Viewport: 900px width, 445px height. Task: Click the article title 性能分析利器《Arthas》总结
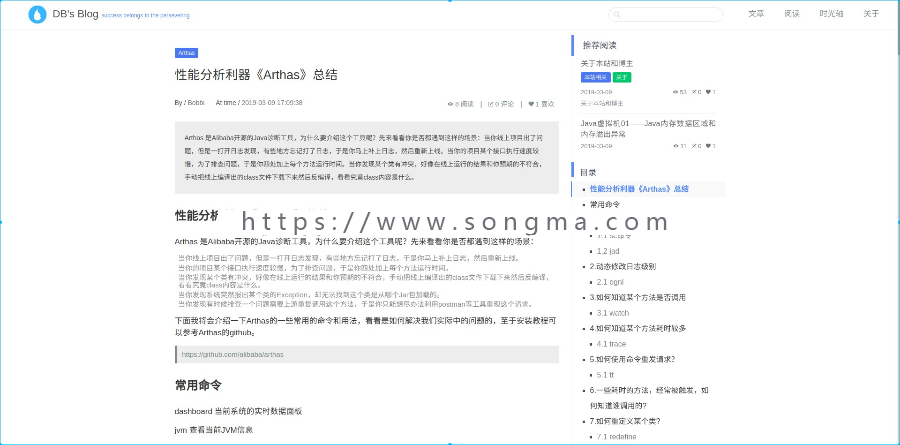[256, 75]
